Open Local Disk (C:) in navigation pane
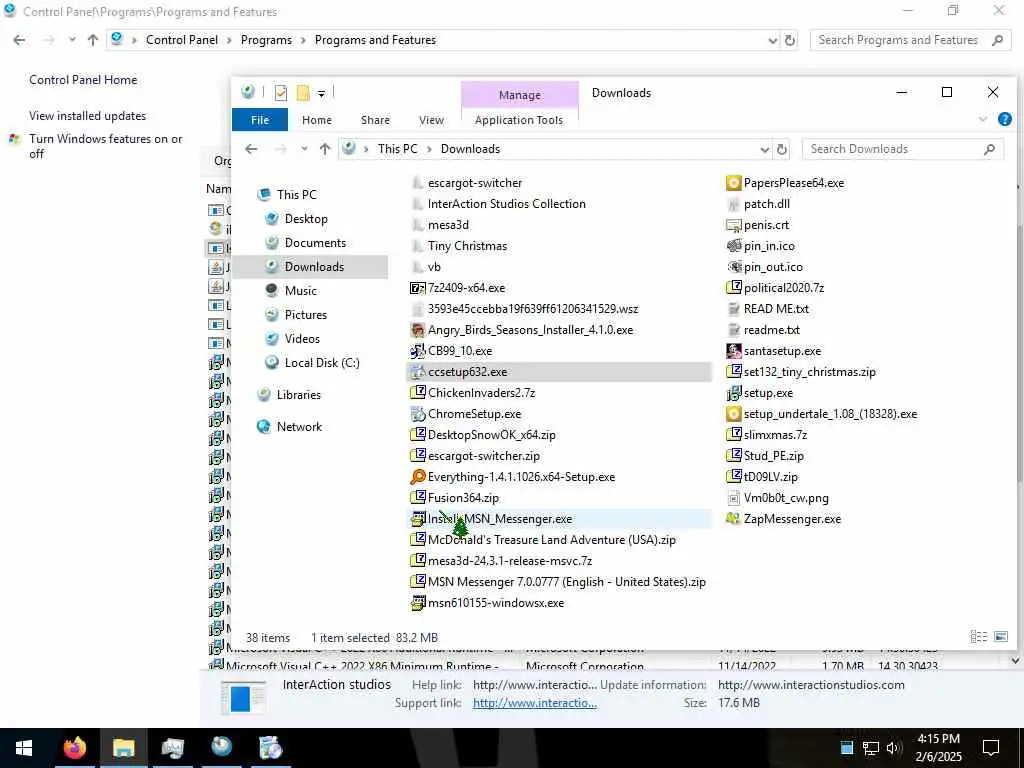Viewport: 1024px width, 768px height. 321,363
